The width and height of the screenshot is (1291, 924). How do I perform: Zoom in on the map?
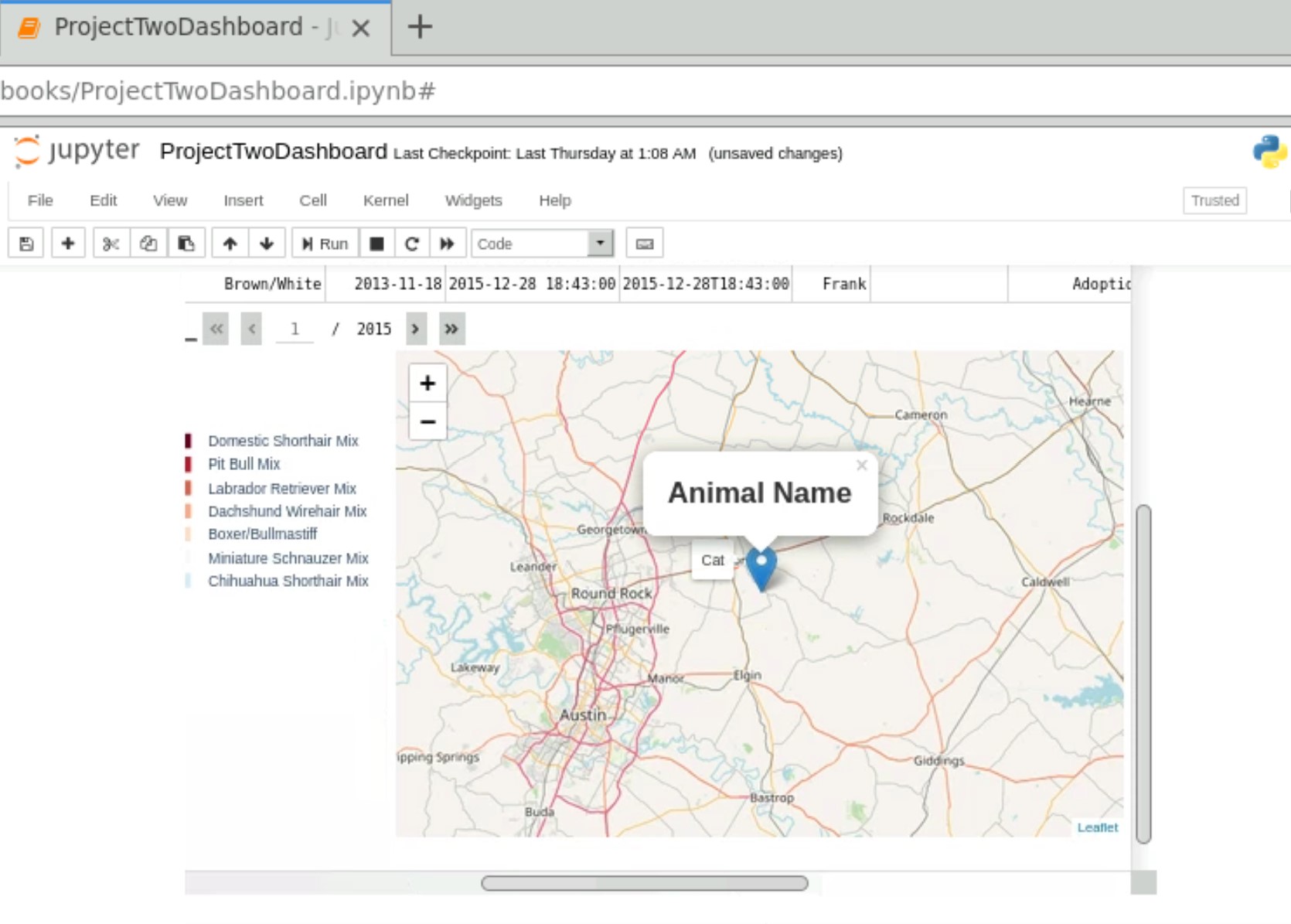point(427,384)
